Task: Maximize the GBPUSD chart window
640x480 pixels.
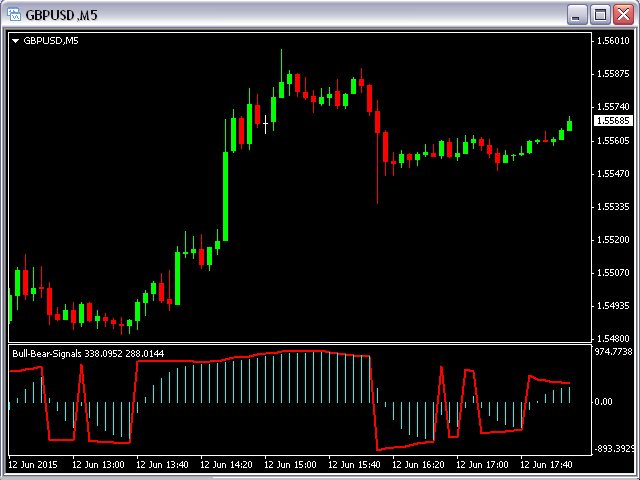Action: tap(600, 15)
